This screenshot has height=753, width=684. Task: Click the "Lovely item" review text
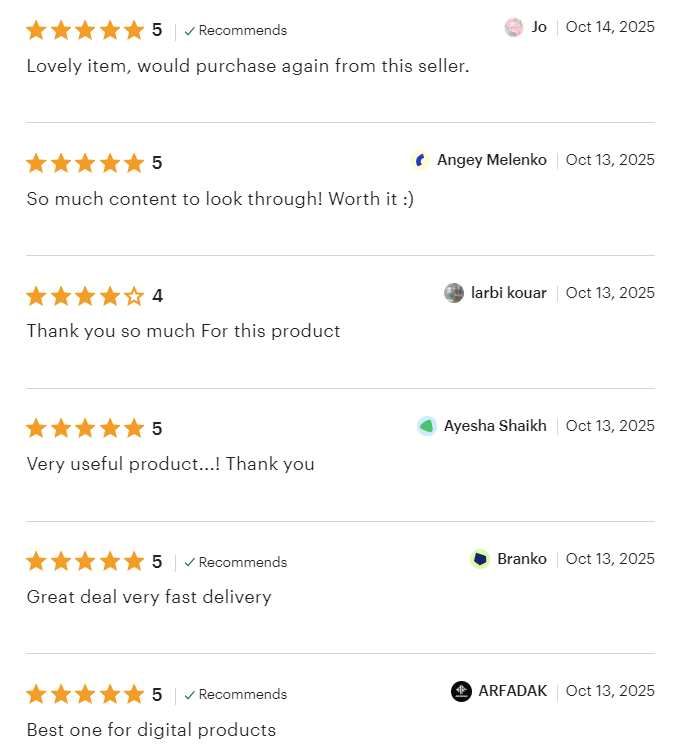click(247, 66)
